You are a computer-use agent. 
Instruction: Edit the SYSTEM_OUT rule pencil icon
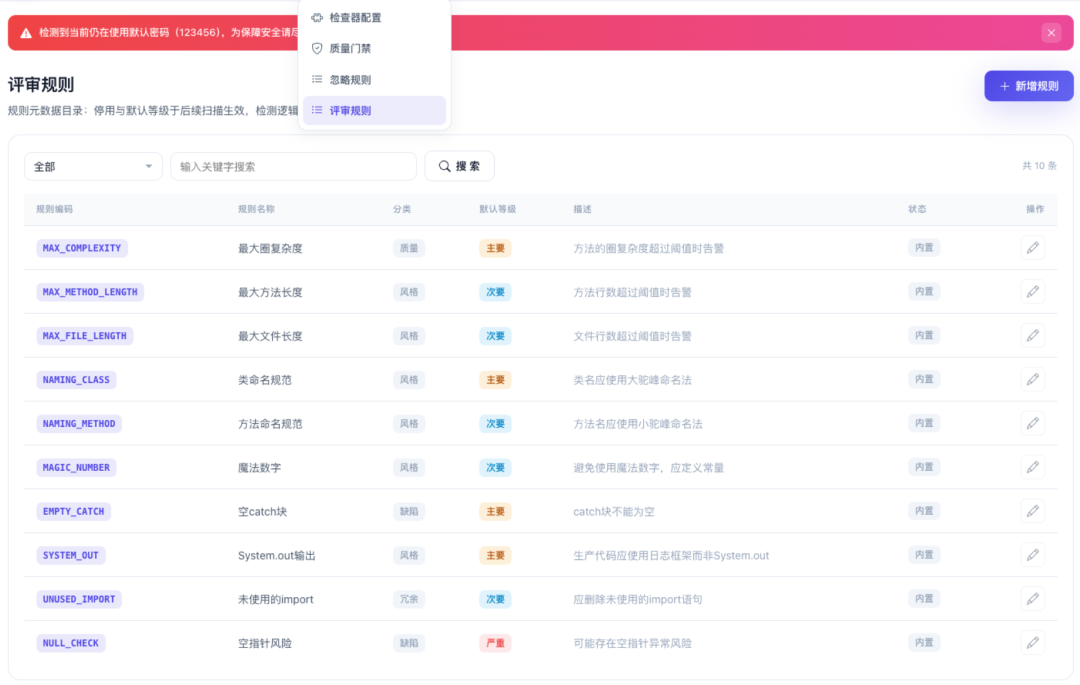click(1032, 555)
